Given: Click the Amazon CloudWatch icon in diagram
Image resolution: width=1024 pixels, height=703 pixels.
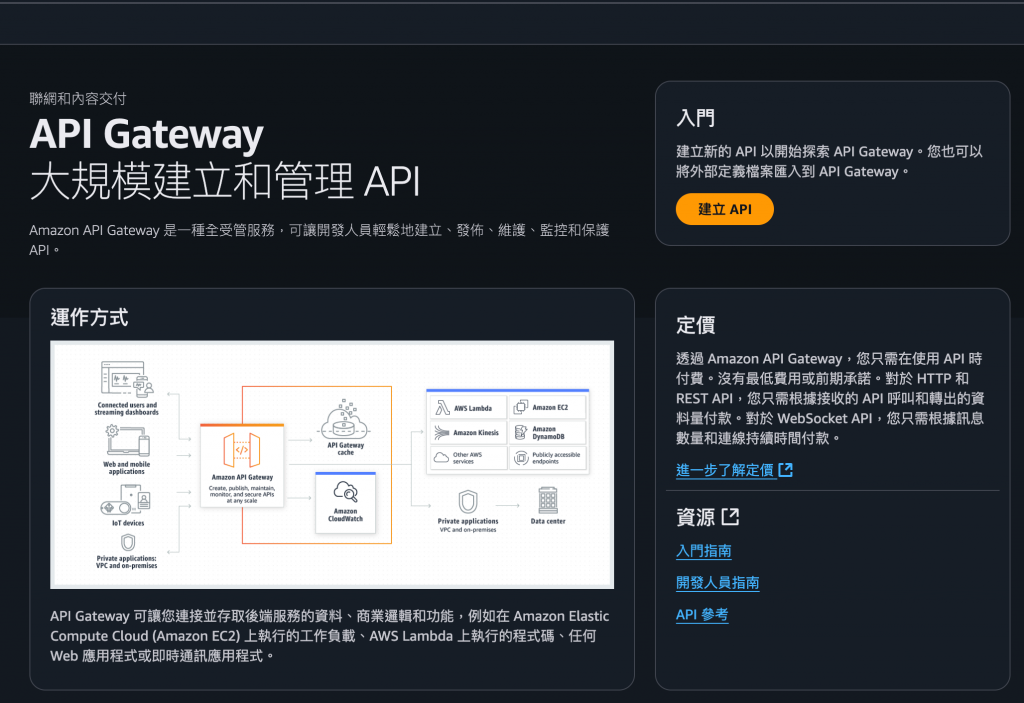Looking at the screenshot, I should (345, 492).
